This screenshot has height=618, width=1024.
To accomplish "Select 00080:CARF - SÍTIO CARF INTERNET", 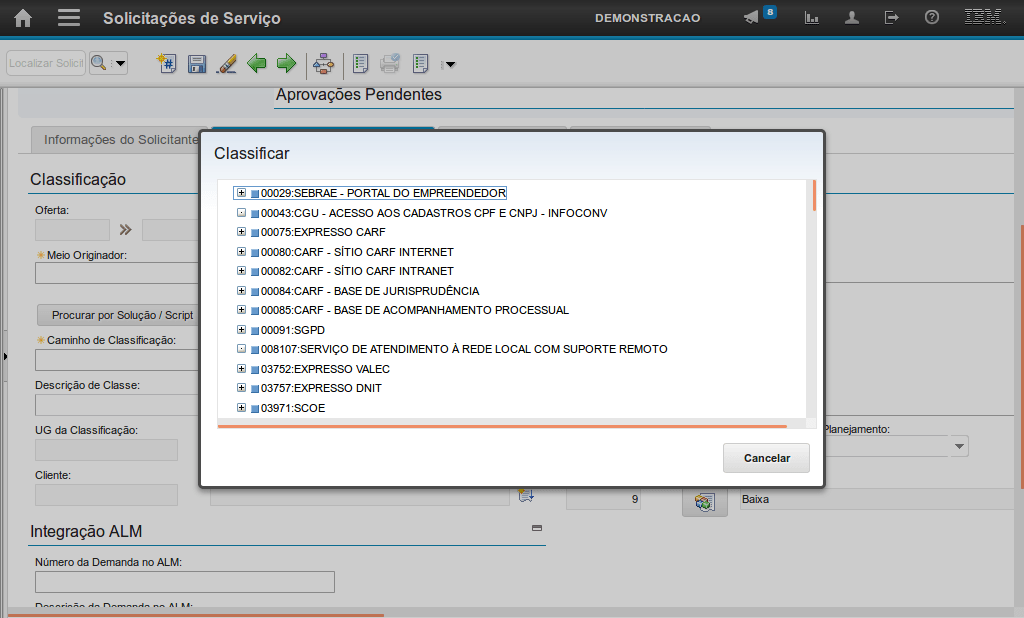I will pos(357,252).
